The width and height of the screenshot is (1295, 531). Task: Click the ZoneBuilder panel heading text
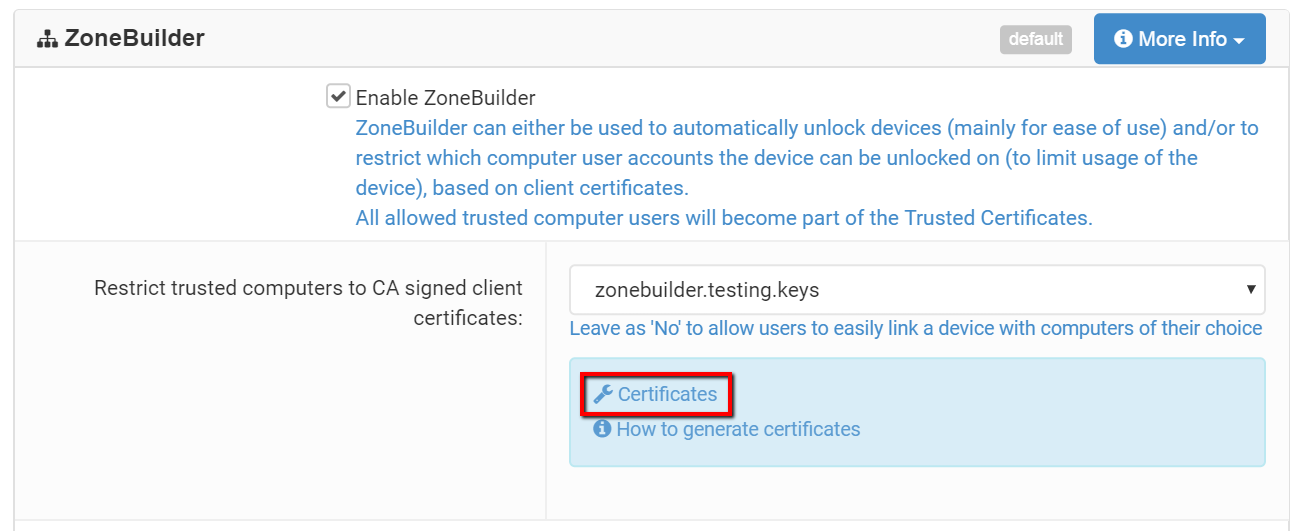[134, 39]
